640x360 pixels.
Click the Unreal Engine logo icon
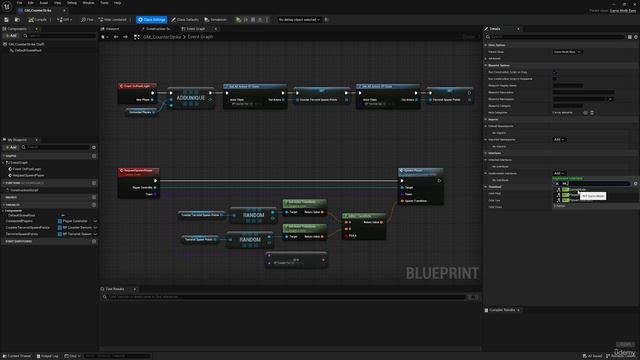pos(7,7)
